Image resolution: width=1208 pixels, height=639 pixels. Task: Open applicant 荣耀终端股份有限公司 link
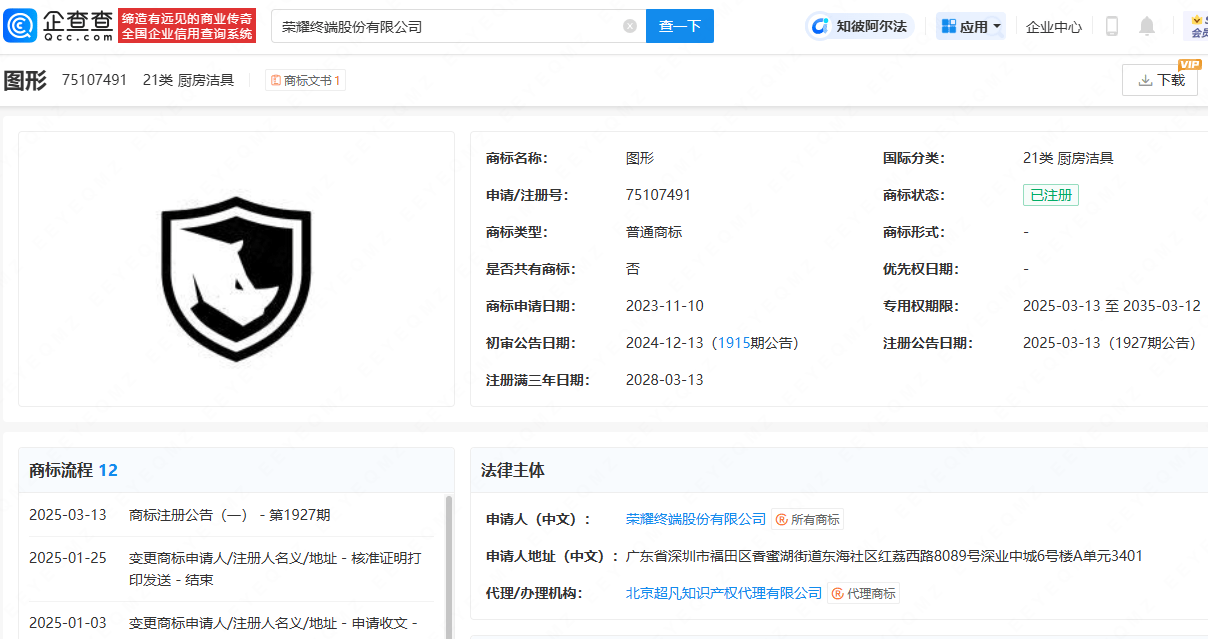point(696,519)
